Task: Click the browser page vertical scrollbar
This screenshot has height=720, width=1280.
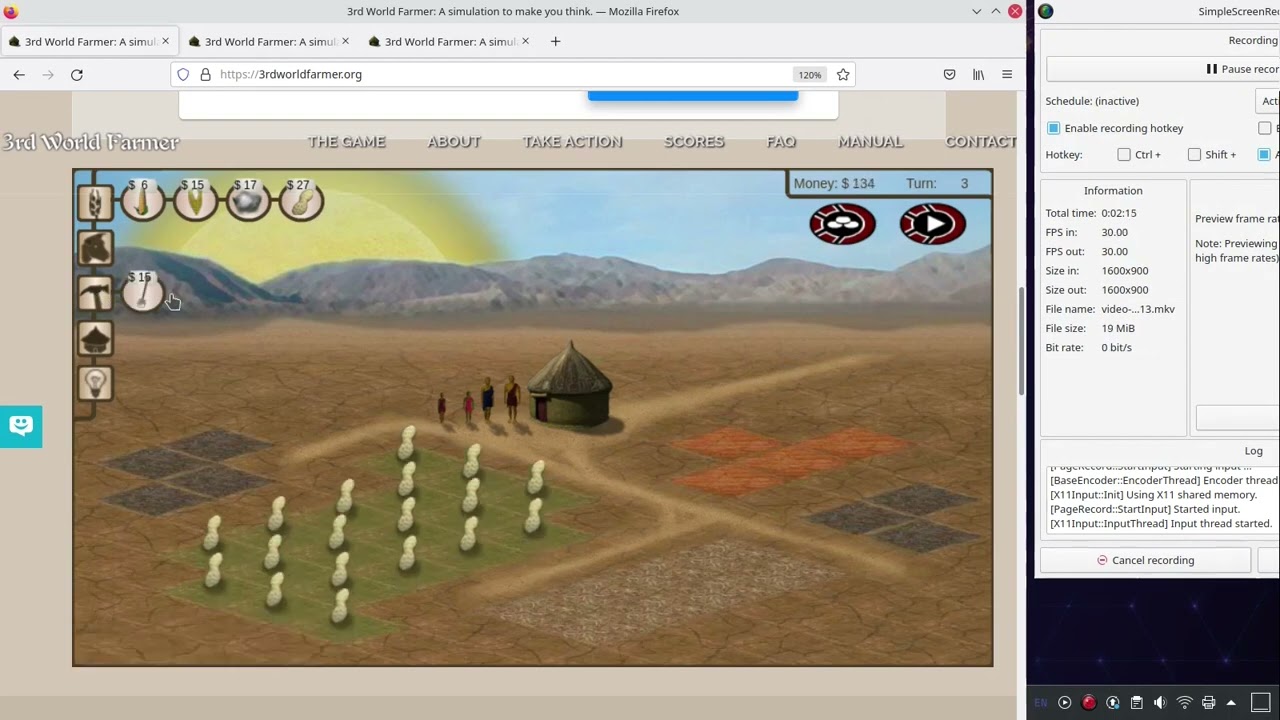Action: 1021,340
